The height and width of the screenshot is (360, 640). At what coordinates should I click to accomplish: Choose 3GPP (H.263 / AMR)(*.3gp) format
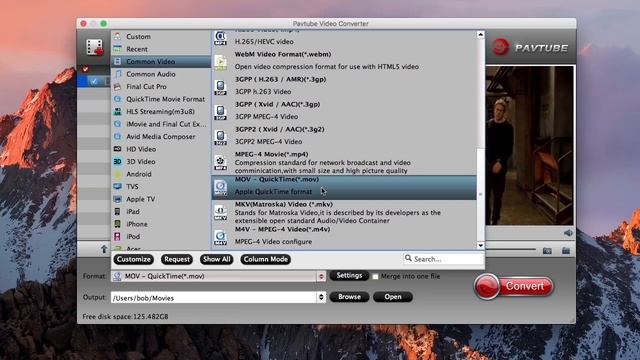(x=344, y=85)
